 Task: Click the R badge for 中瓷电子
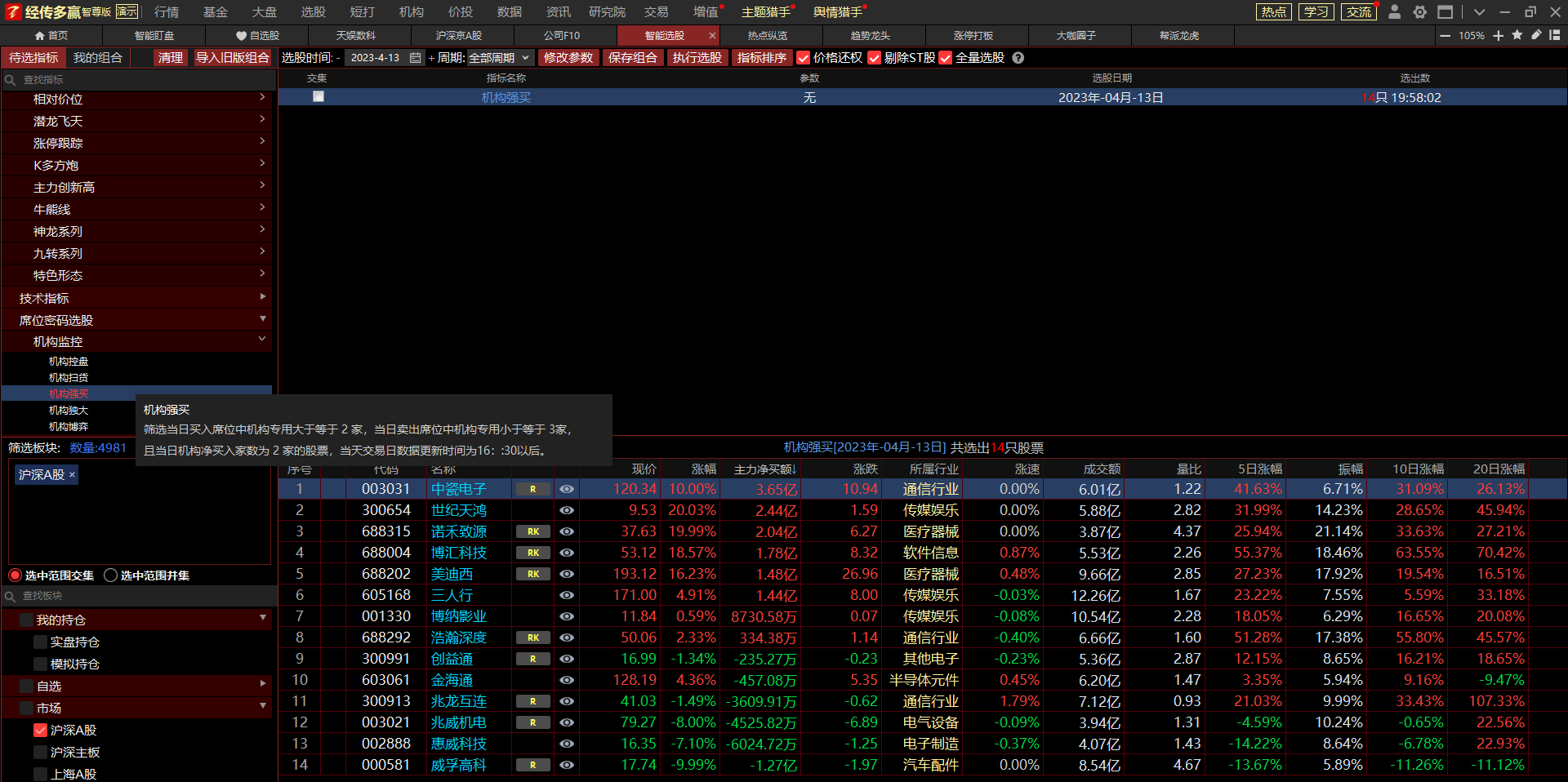(x=533, y=489)
